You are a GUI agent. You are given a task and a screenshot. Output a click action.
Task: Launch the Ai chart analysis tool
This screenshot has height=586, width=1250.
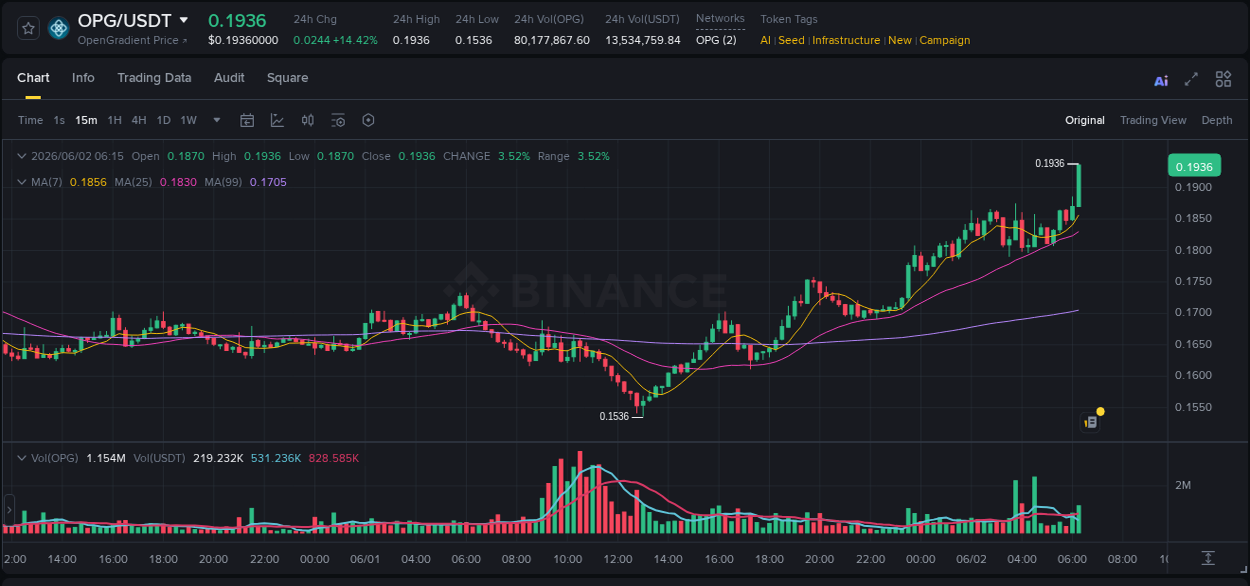click(1161, 80)
